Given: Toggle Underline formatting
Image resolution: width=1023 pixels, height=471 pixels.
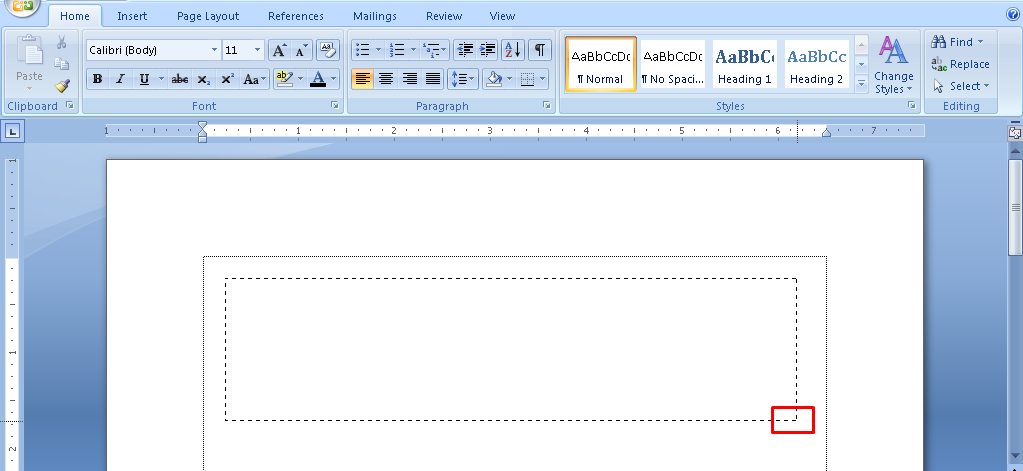Looking at the screenshot, I should [144, 80].
